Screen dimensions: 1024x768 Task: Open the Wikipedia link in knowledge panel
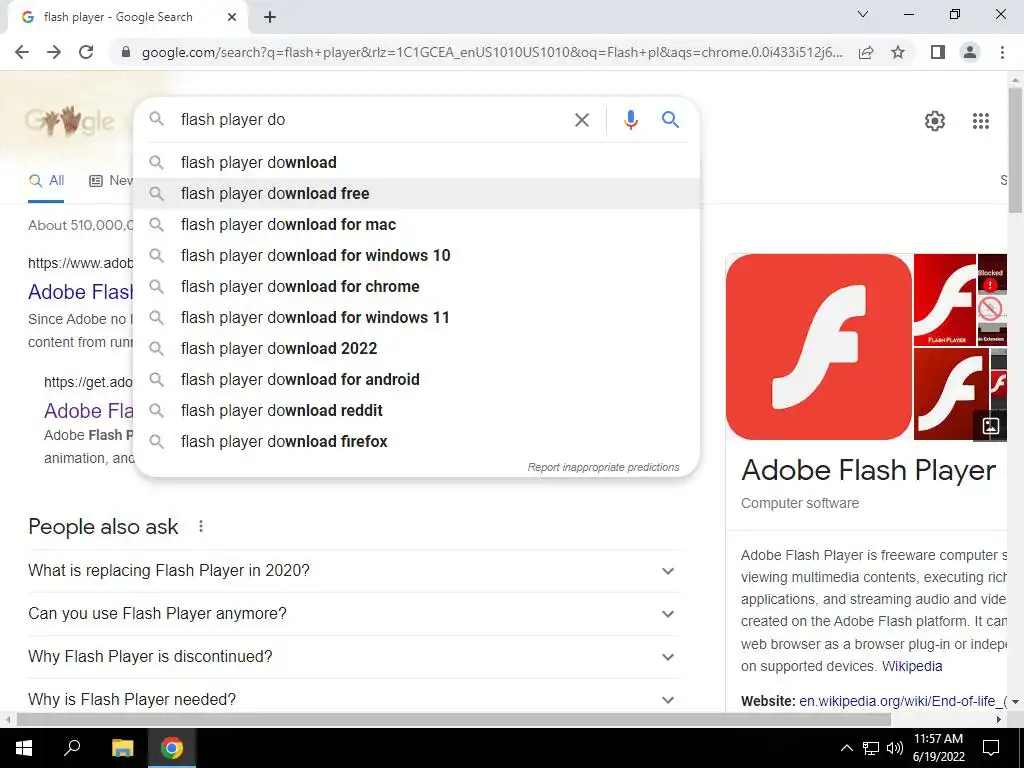(x=911, y=666)
